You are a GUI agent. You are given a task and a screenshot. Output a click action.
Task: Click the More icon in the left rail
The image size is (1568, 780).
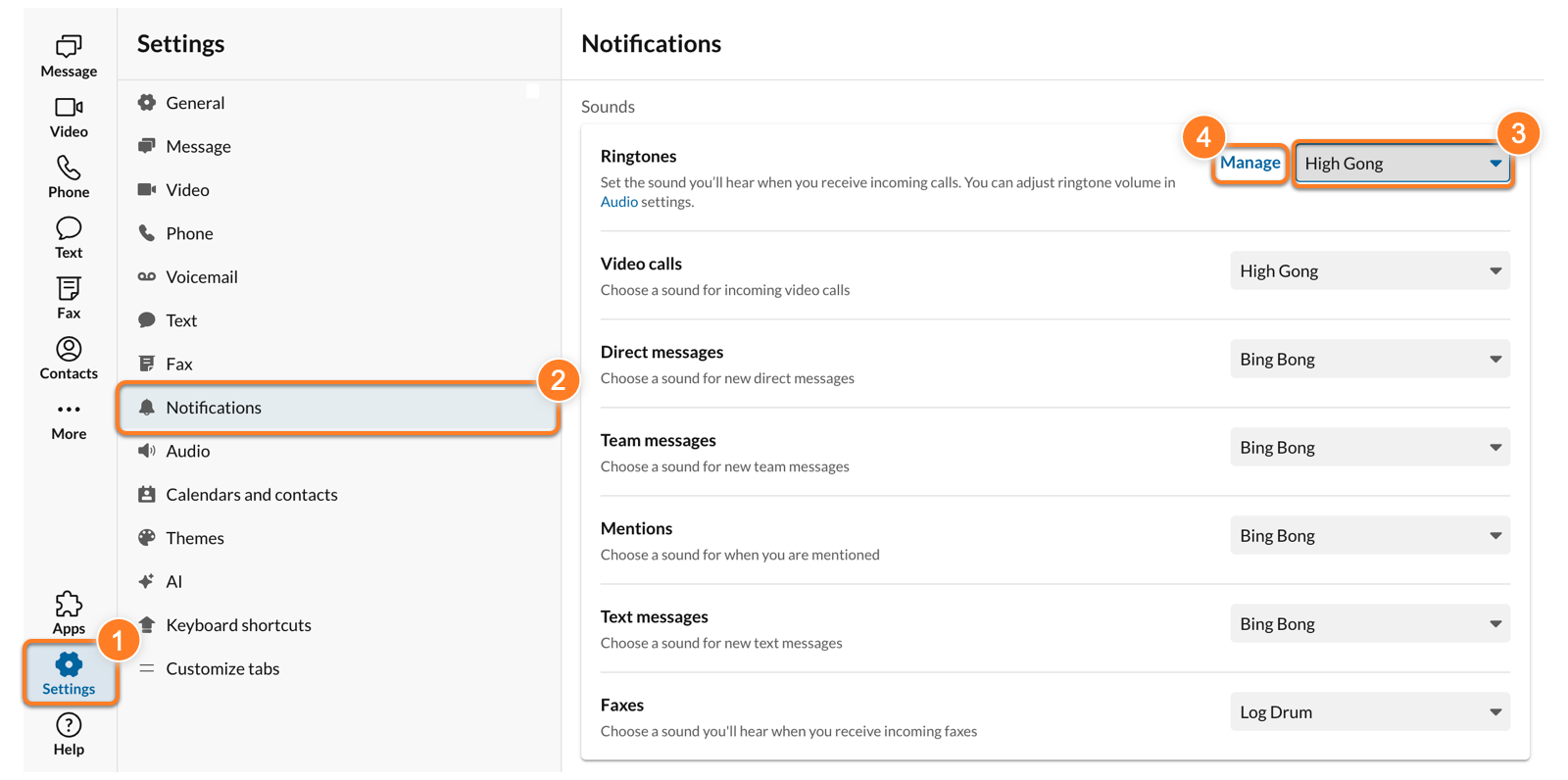tap(68, 418)
